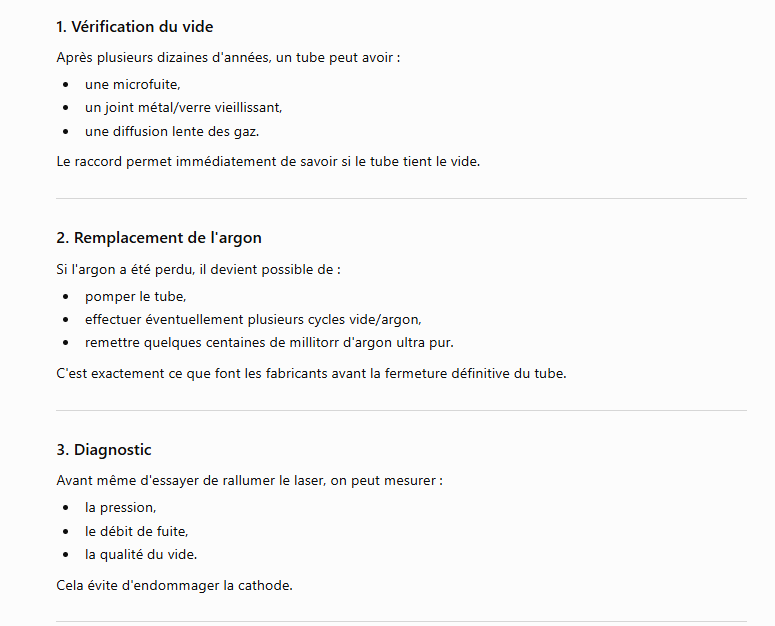The image size is (775, 626).
Task: Click the heading "3. Diagnostic"
Action: point(104,450)
